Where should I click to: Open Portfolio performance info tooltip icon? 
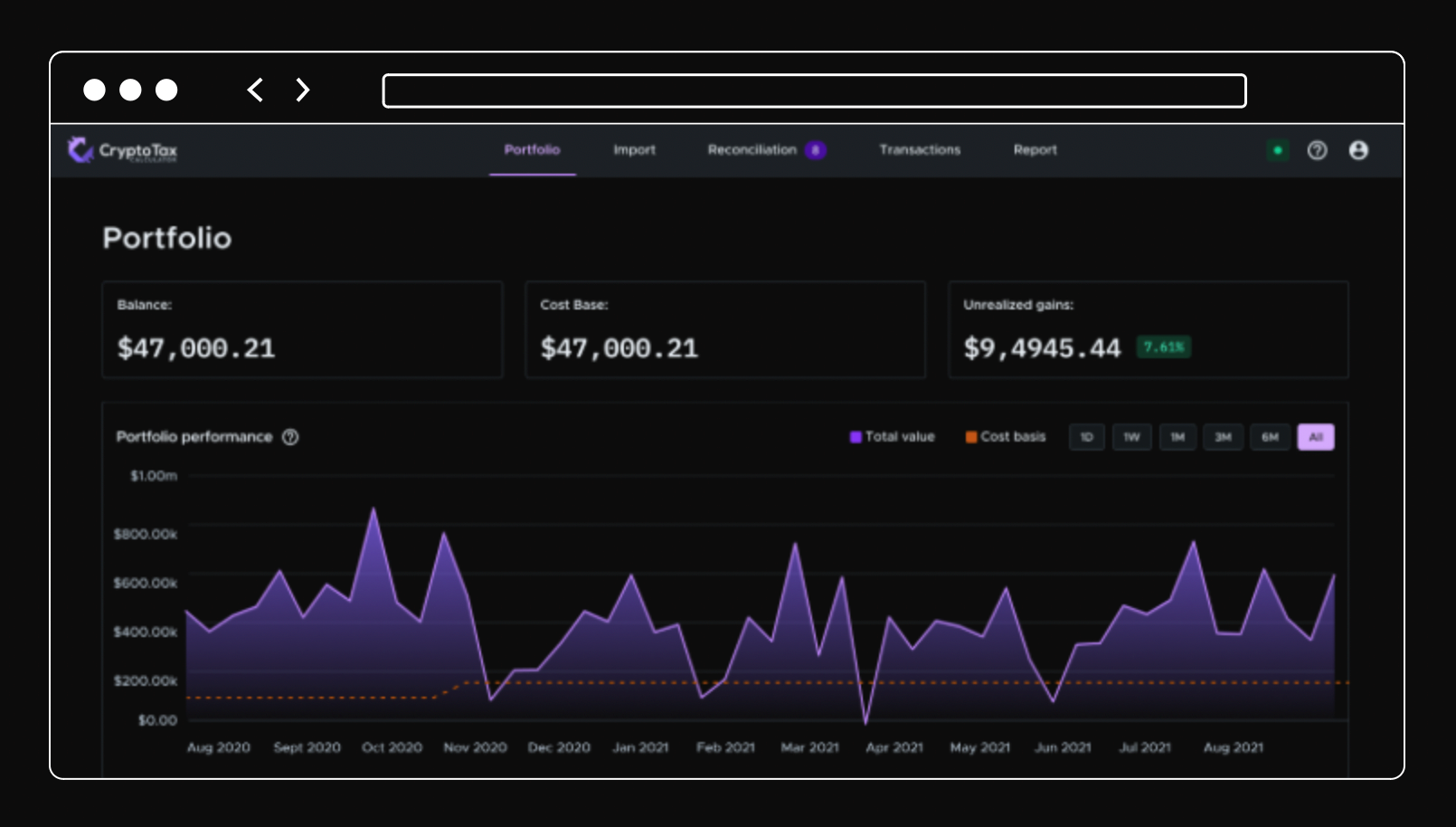[x=290, y=437]
